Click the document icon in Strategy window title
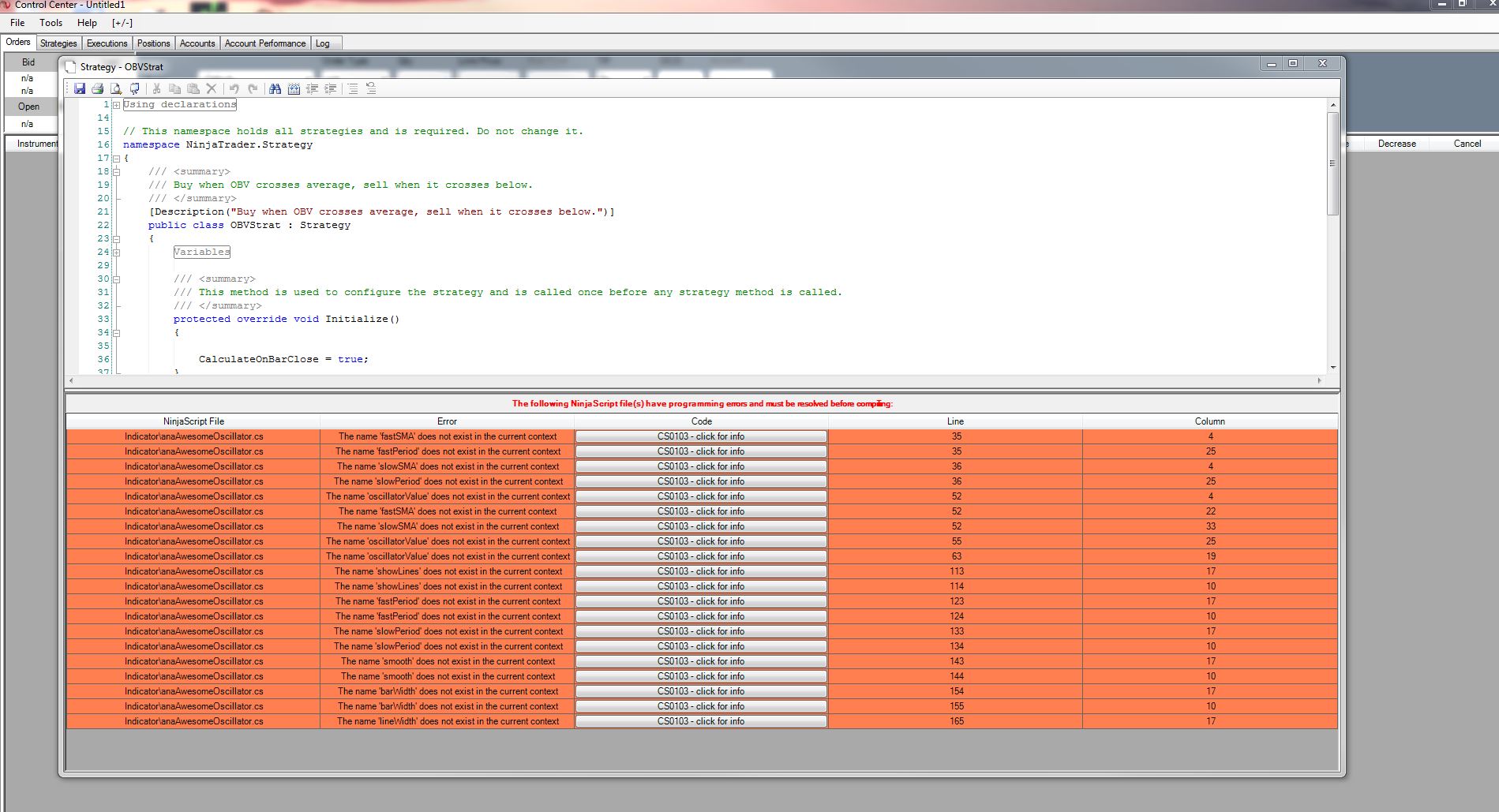Screen dimensions: 1499x812 coord(70,67)
